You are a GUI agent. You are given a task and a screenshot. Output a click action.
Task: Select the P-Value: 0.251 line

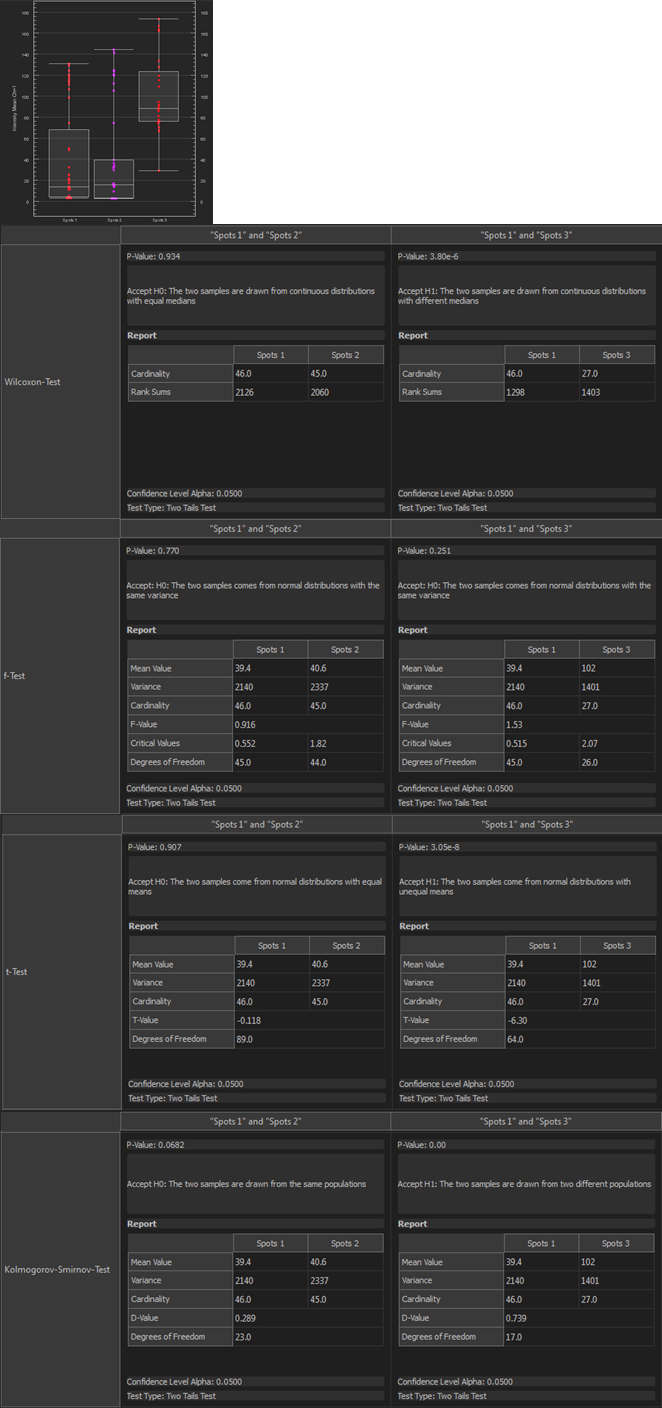[526, 551]
